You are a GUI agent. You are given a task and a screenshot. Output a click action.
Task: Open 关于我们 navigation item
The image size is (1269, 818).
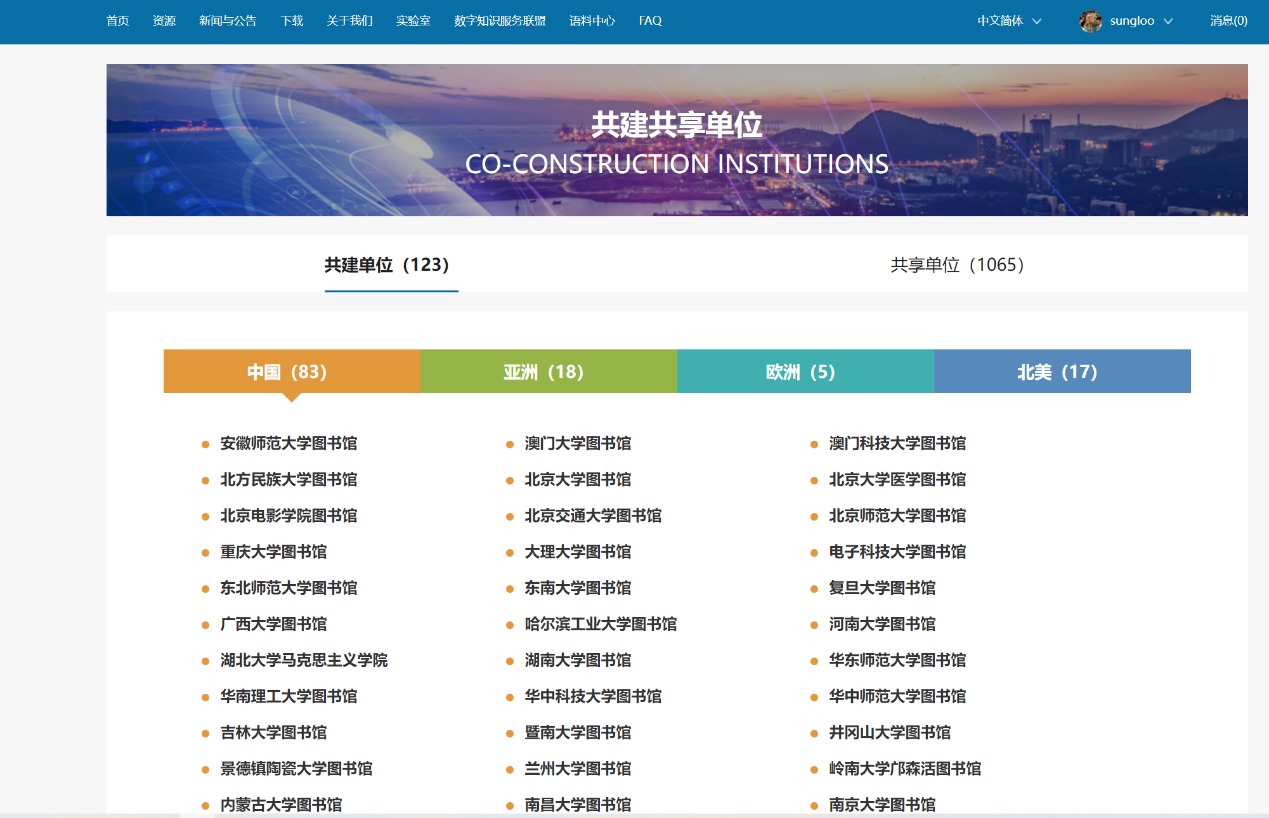pos(350,21)
